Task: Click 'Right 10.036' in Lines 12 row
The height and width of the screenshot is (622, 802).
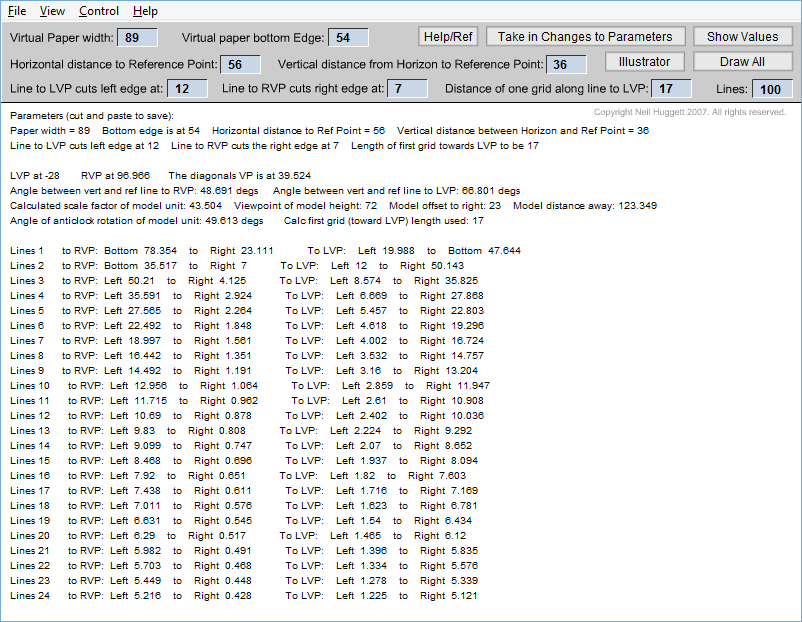Action: tap(452, 415)
